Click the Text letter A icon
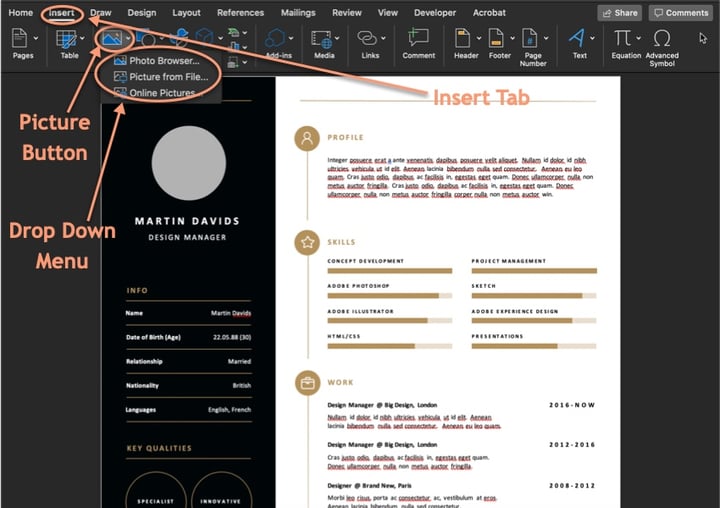Screen dimensions: 720x508 (577, 38)
